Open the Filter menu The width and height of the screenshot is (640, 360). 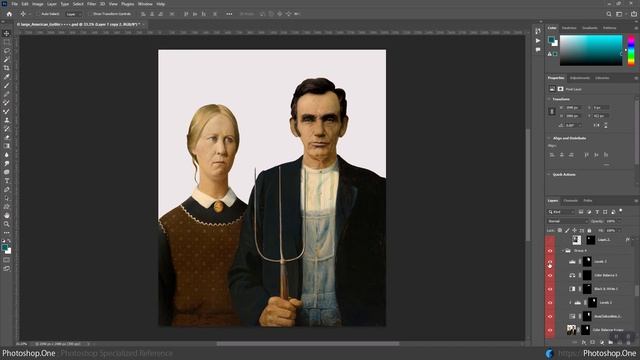(x=91, y=4)
